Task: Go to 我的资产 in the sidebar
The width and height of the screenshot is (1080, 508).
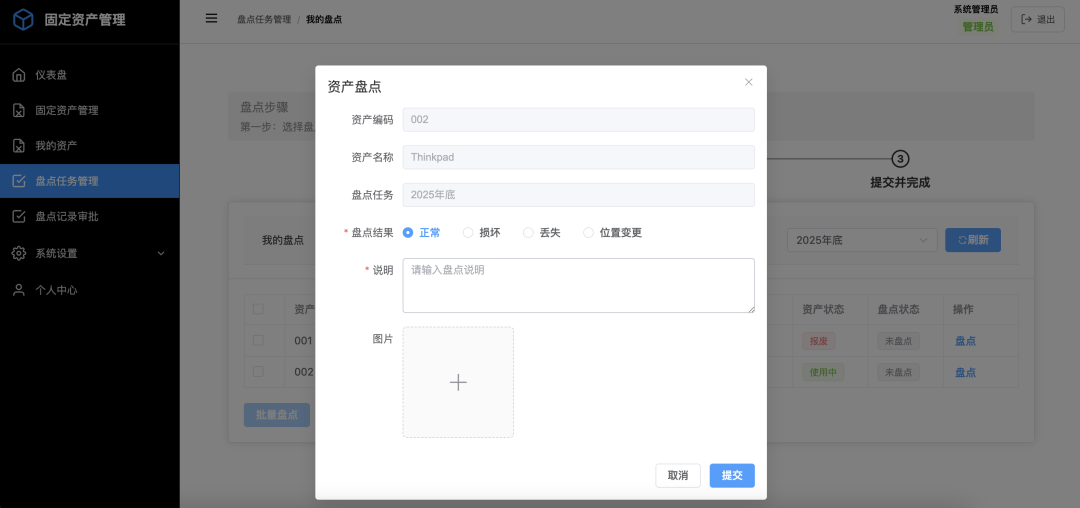Action: [90, 146]
